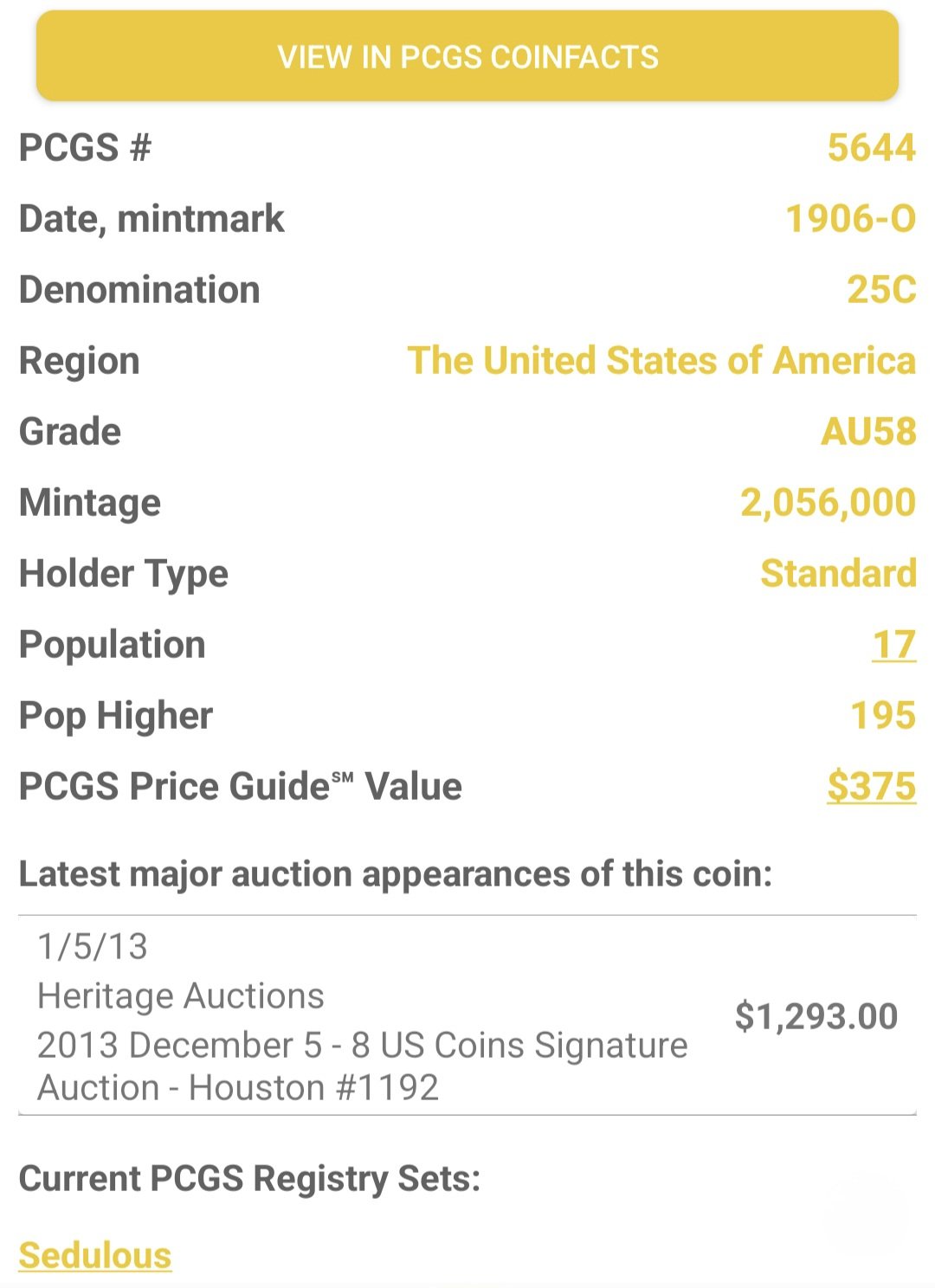Select the AU58 grade value
The image size is (935, 1288).
[868, 432]
